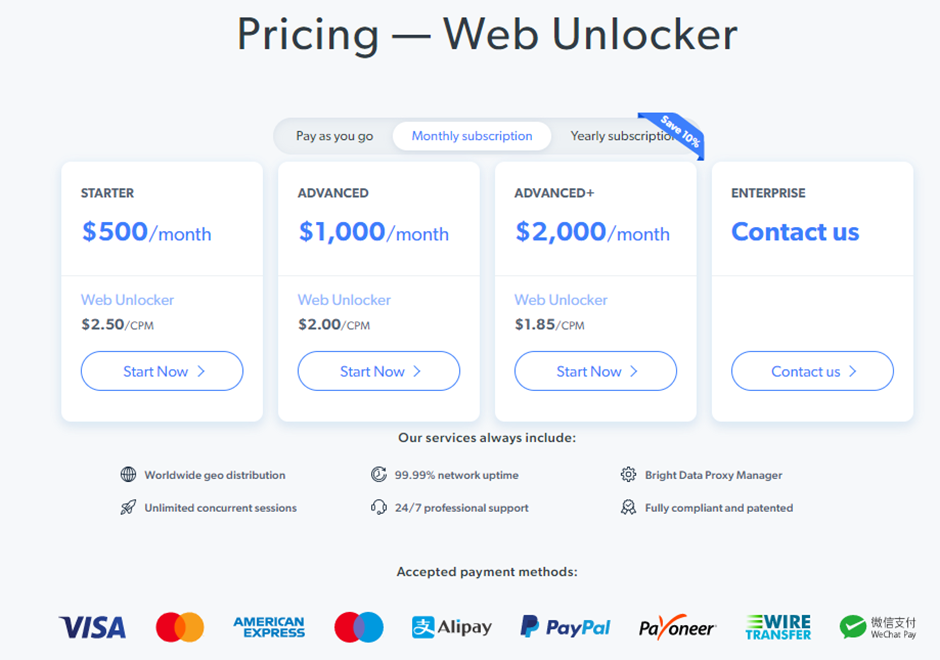Click Start Now on the Advanced+ plan

[x=595, y=371]
